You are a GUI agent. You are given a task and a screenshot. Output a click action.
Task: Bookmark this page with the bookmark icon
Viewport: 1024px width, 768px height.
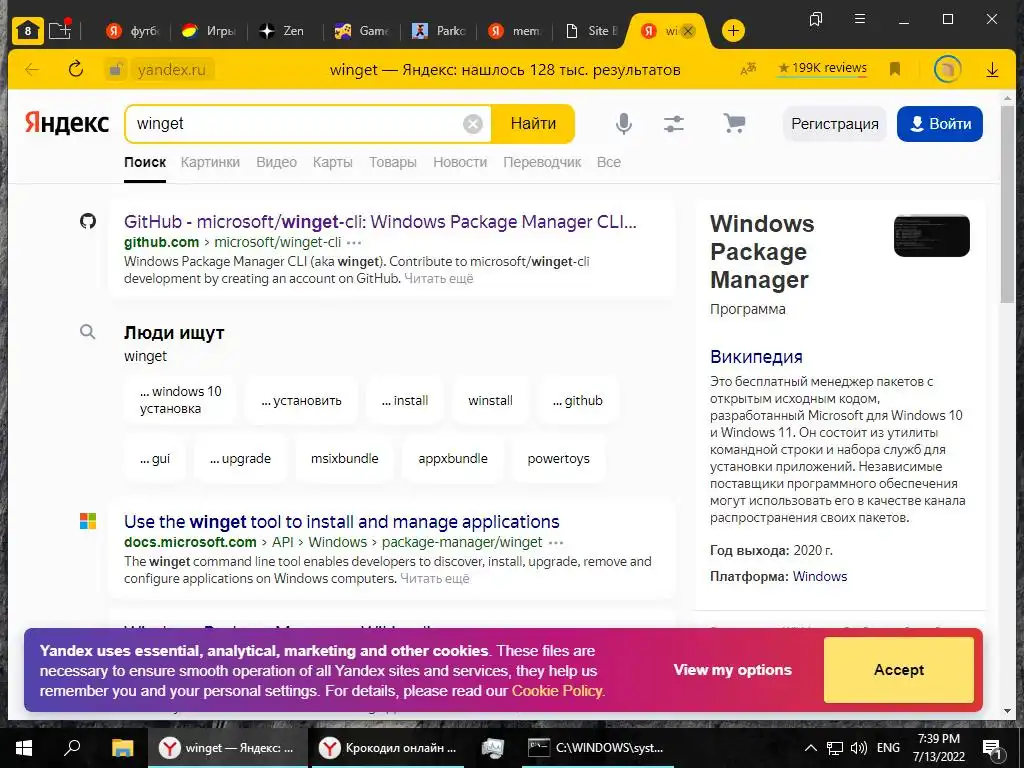tap(895, 69)
